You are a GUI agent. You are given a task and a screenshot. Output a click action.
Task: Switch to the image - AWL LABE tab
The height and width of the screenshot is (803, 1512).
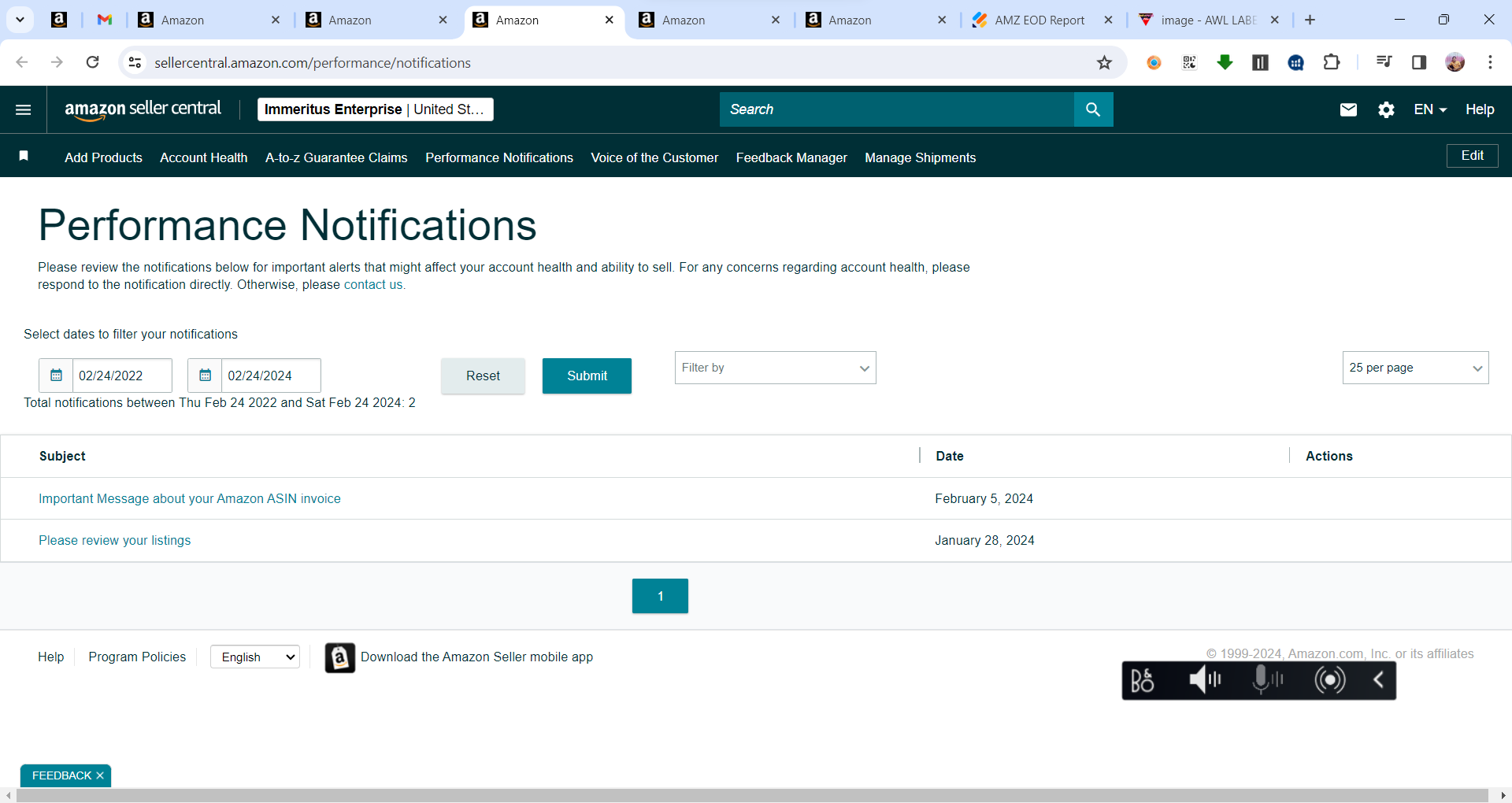click(x=1208, y=20)
